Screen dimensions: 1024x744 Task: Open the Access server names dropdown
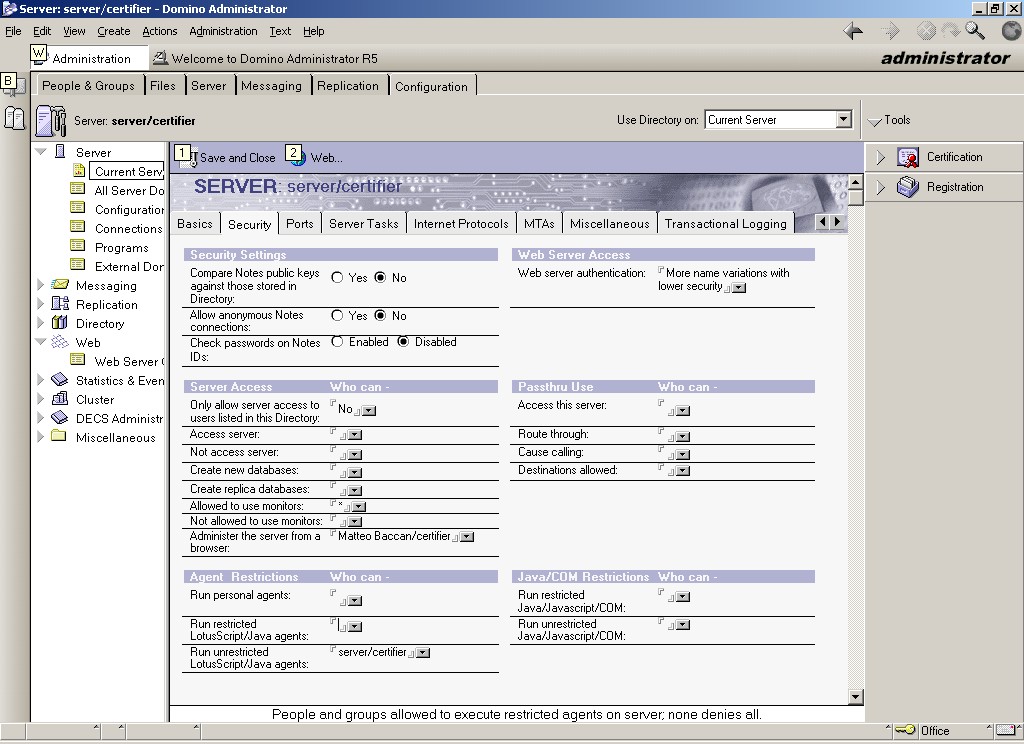[x=355, y=435]
